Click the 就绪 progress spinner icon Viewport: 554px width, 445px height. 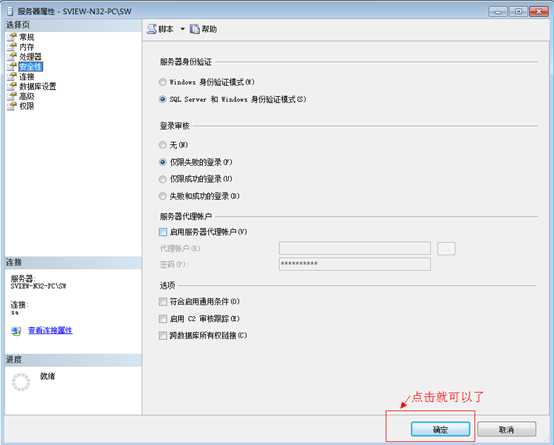point(21,382)
